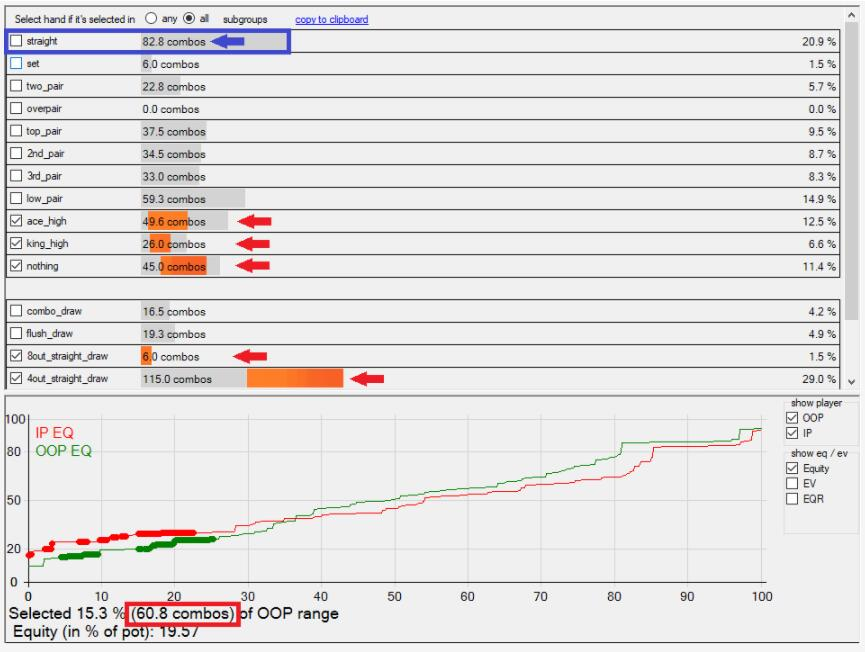Uncheck the ace_high checkbox

[16, 221]
